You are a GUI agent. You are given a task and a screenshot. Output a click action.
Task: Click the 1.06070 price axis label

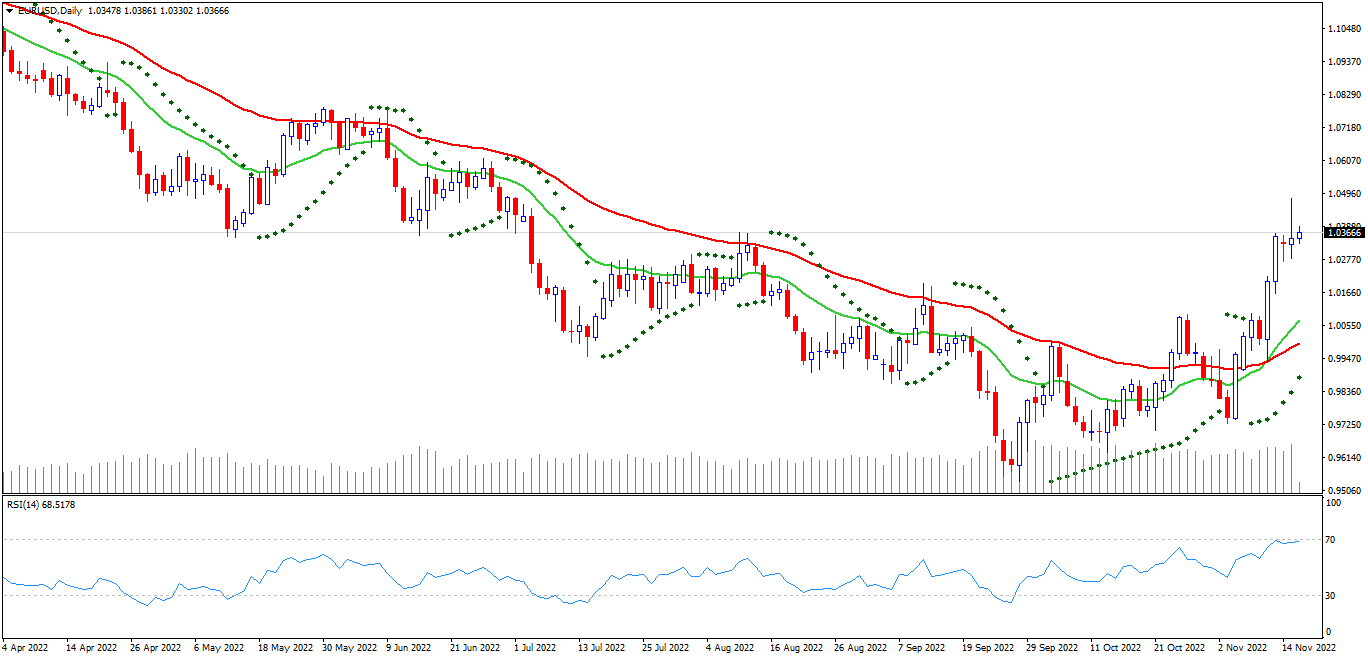(1344, 160)
